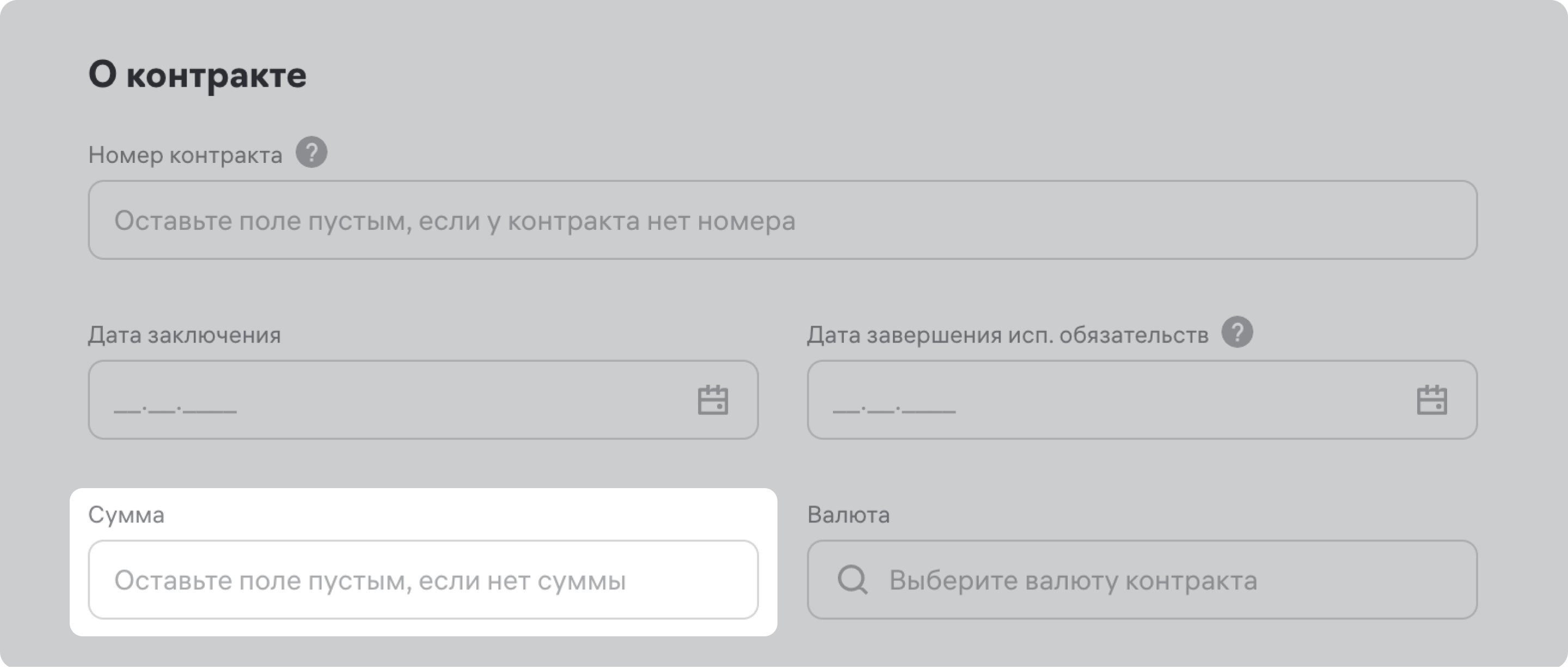Click the 'Оставьте поле пустым, если нет суммы' placeholder
The height and width of the screenshot is (669, 1568).
pos(370,581)
